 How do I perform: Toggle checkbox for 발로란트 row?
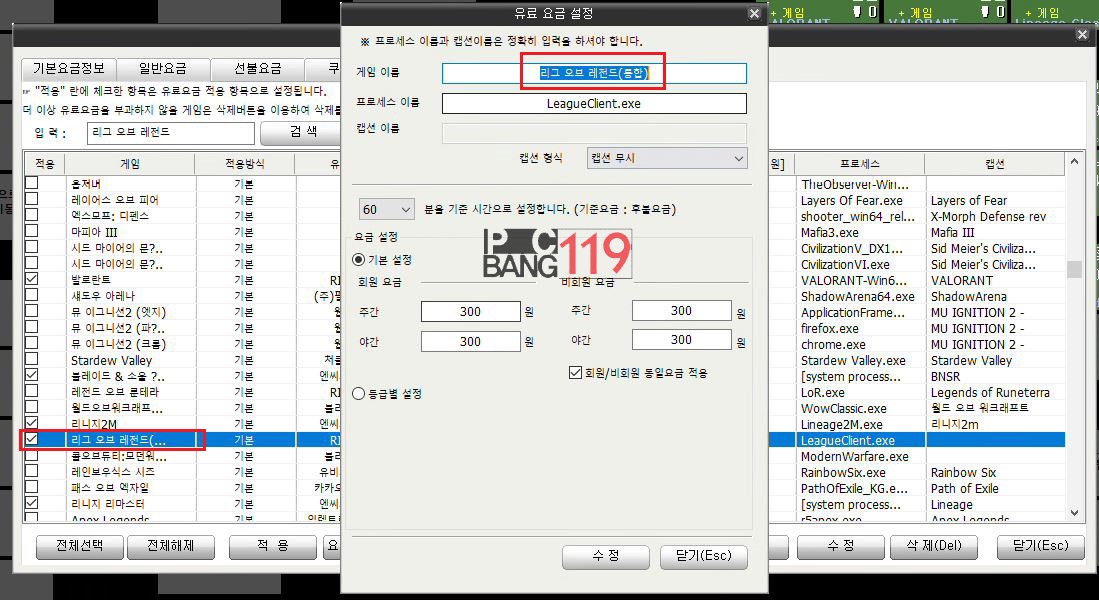pyautogui.click(x=32, y=280)
